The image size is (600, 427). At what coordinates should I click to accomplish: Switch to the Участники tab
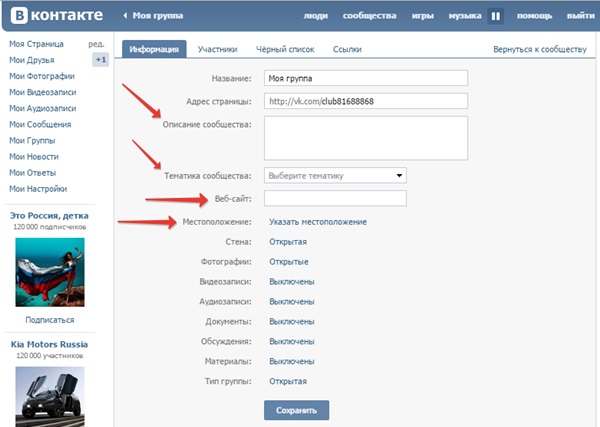[217, 49]
